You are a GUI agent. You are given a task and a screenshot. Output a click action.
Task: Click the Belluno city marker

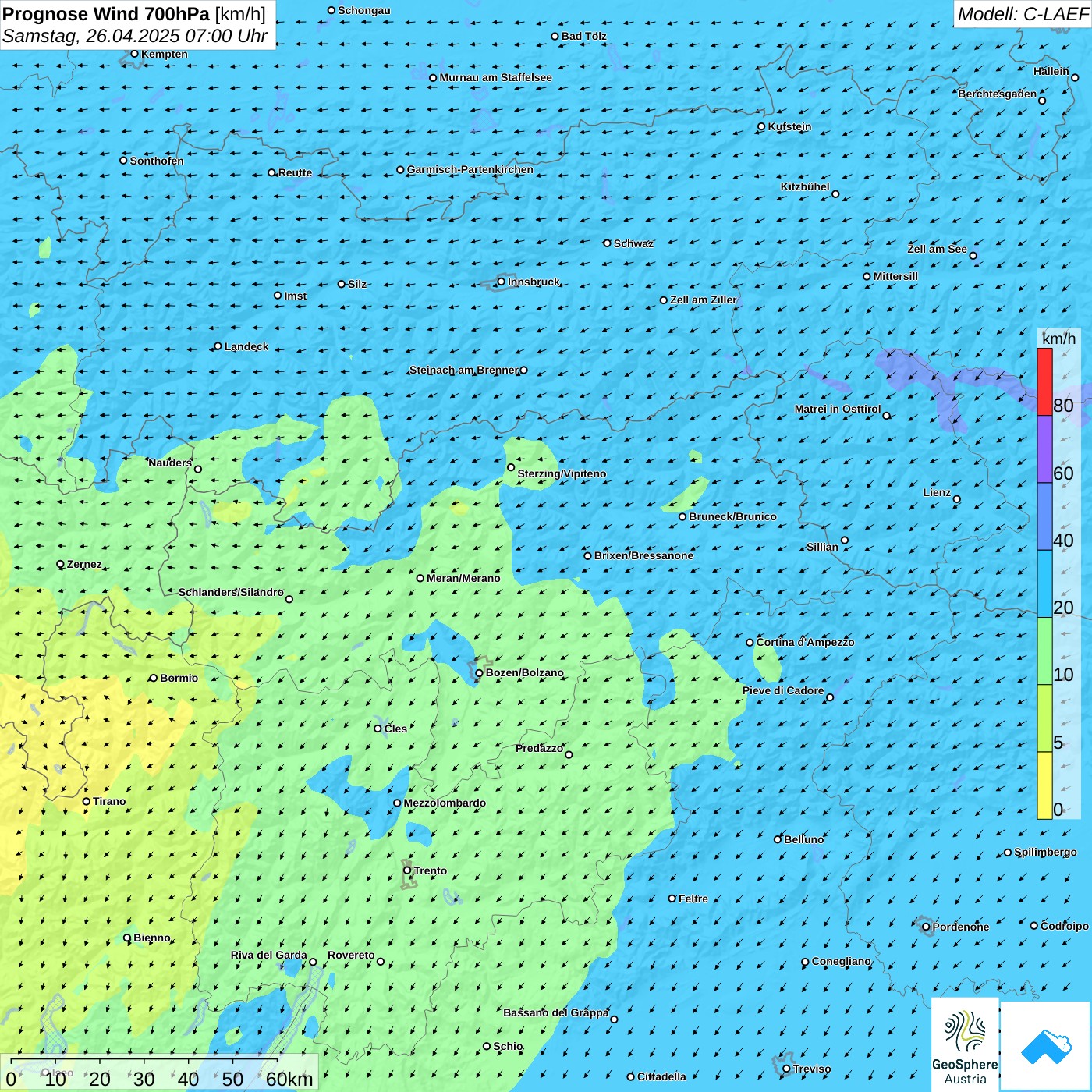coord(778,839)
